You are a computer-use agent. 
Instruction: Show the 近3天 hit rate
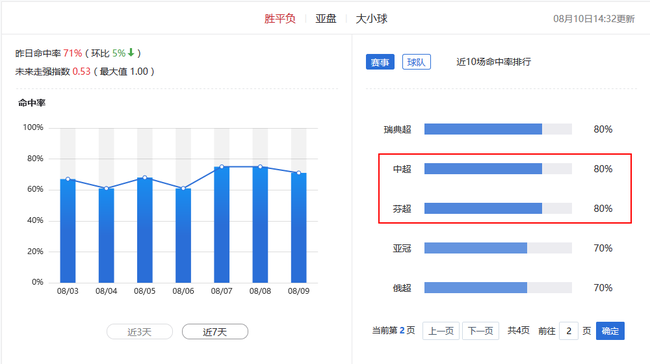(140, 332)
